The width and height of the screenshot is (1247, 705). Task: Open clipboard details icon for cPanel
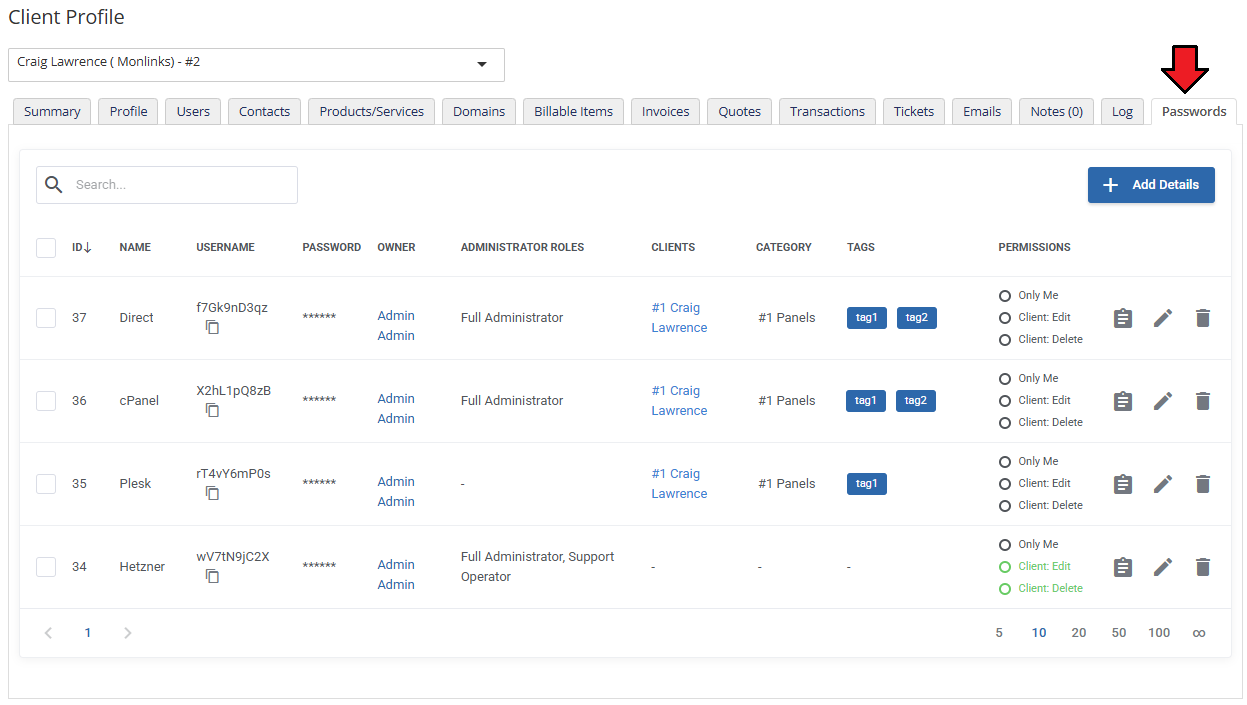[x=1123, y=401]
